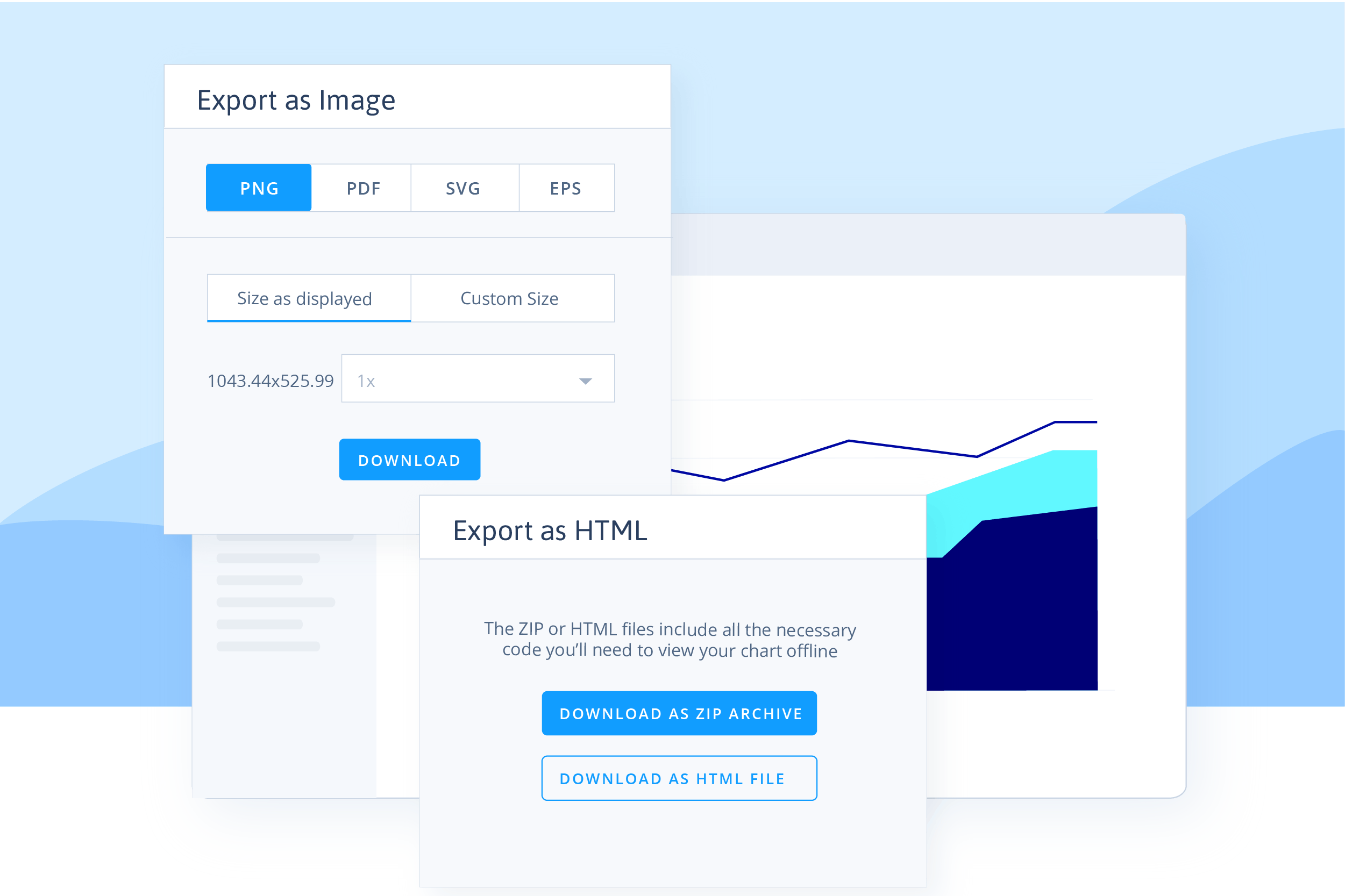Viewport: 1345px width, 896px height.
Task: Enable Size as displayed option
Action: [305, 297]
